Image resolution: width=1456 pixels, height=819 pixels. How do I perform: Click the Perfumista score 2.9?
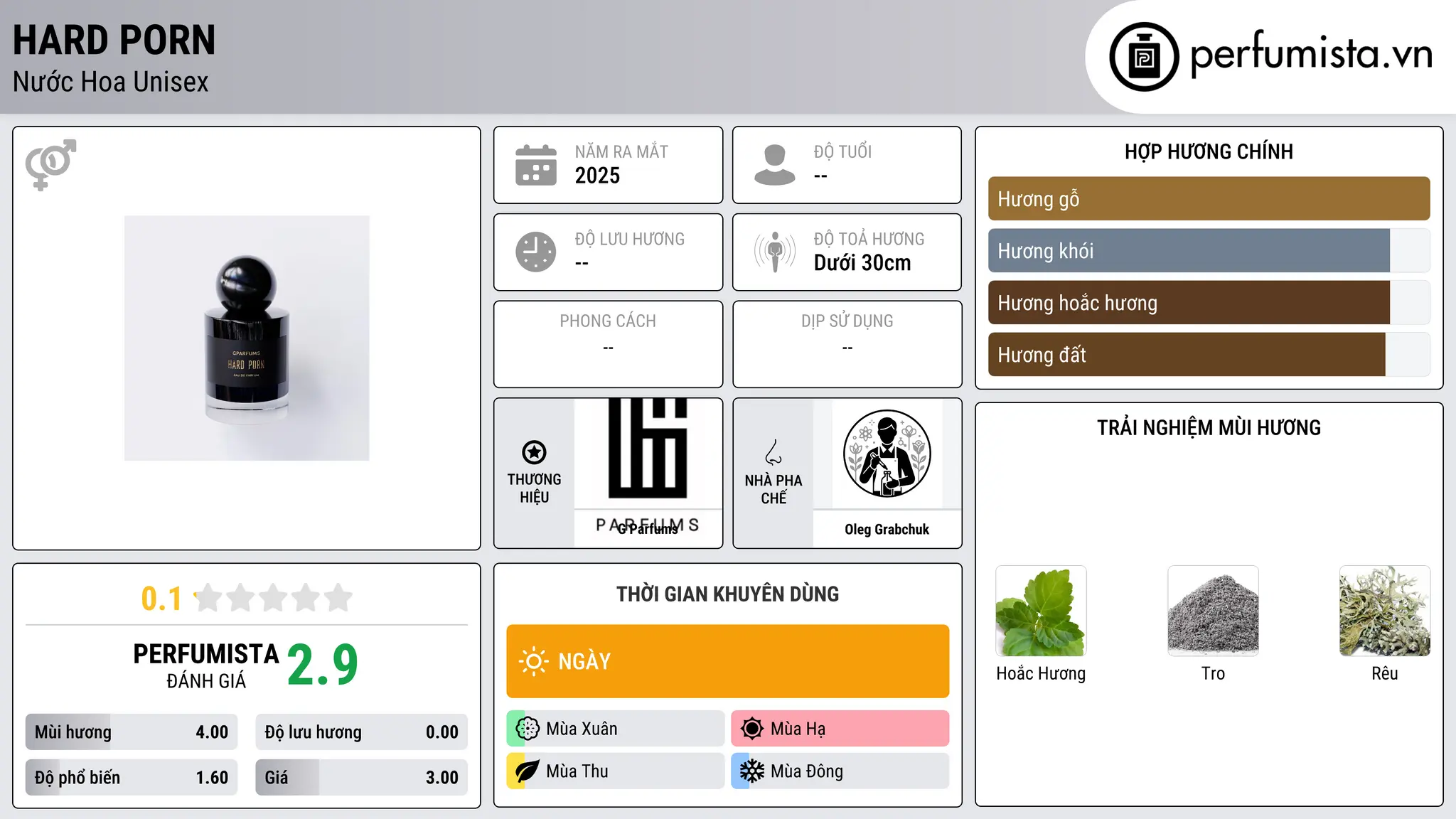click(x=323, y=665)
